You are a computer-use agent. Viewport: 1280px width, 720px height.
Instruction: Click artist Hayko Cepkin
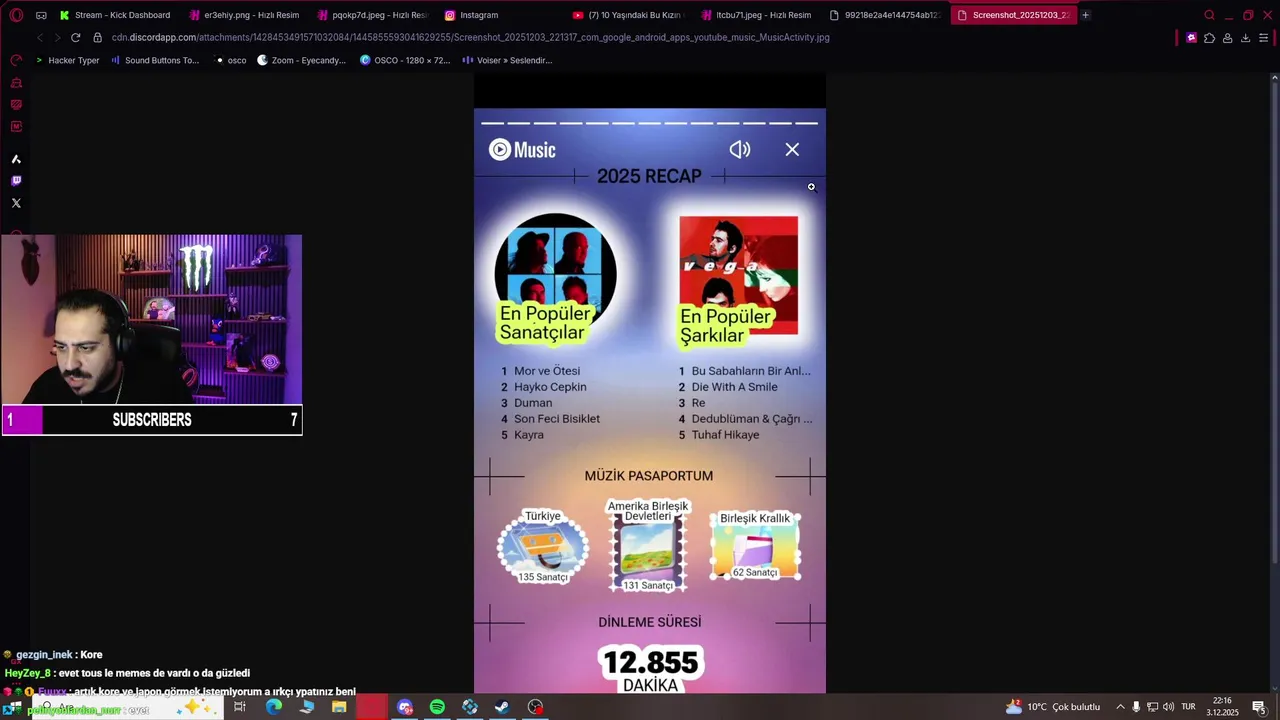point(550,387)
